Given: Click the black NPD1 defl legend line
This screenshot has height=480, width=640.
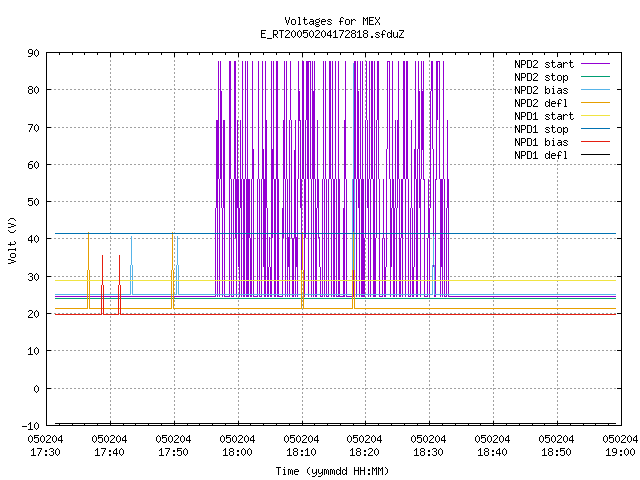Looking at the screenshot, I should tap(595, 155).
